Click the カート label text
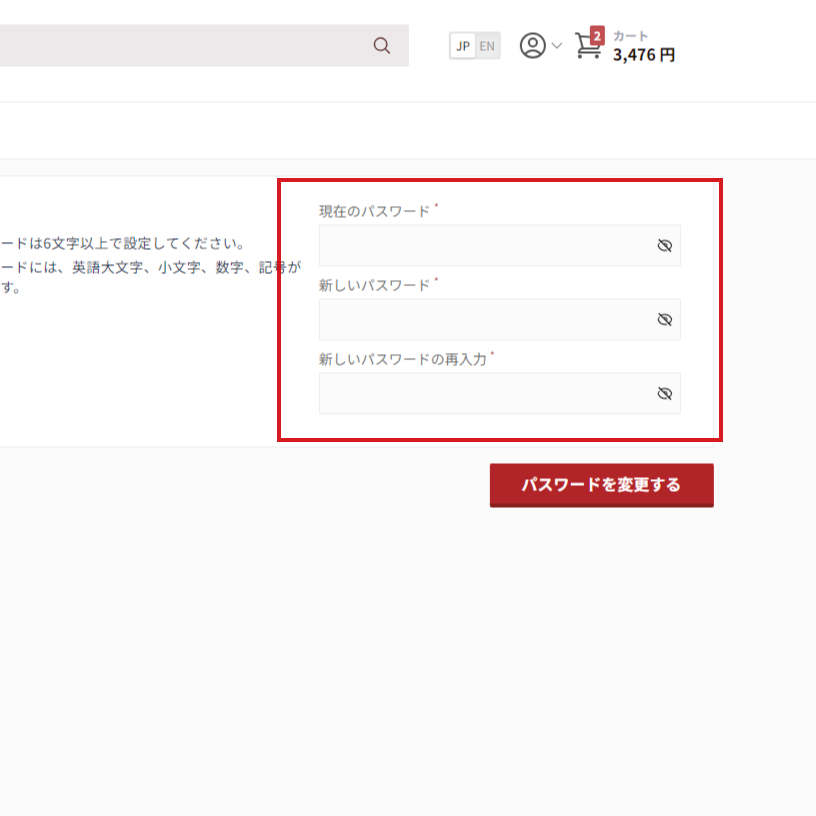The image size is (816, 816). click(x=630, y=36)
